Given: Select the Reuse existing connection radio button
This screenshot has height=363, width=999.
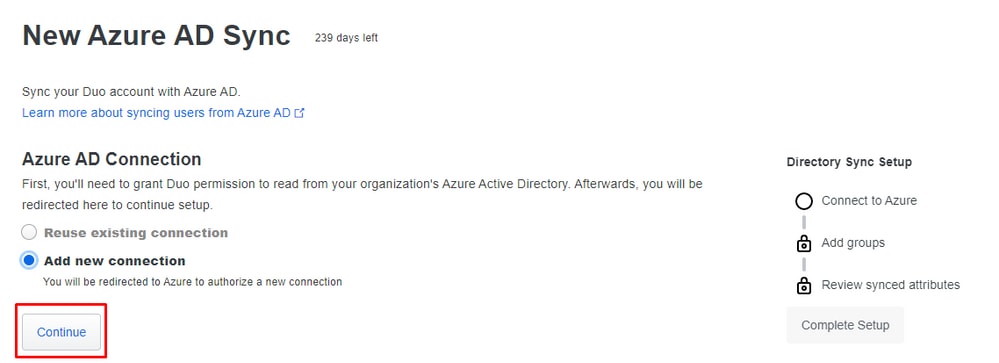Looking at the screenshot, I should [29, 232].
